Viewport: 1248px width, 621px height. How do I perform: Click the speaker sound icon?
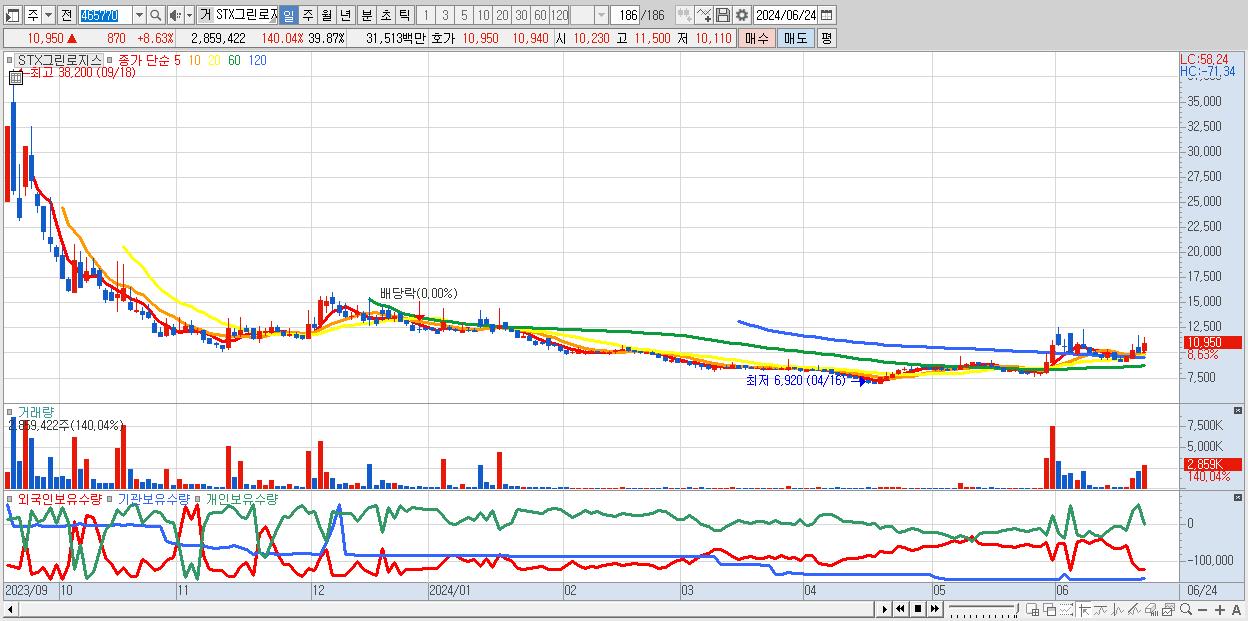click(175, 15)
